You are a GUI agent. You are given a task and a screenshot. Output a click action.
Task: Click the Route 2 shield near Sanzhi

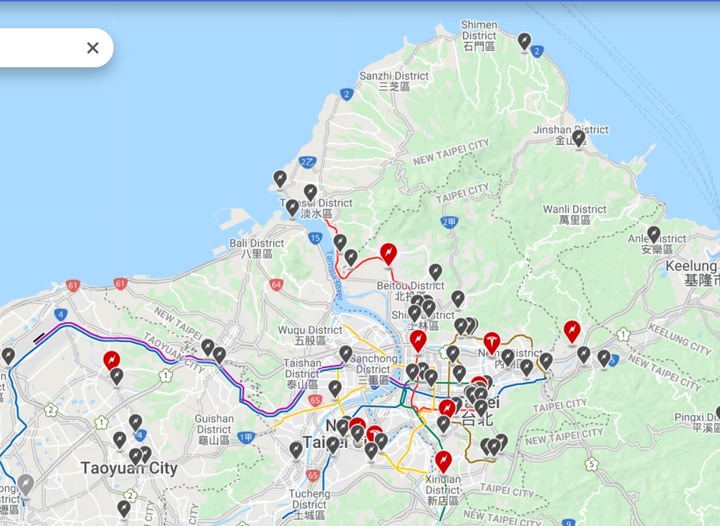pos(347,95)
